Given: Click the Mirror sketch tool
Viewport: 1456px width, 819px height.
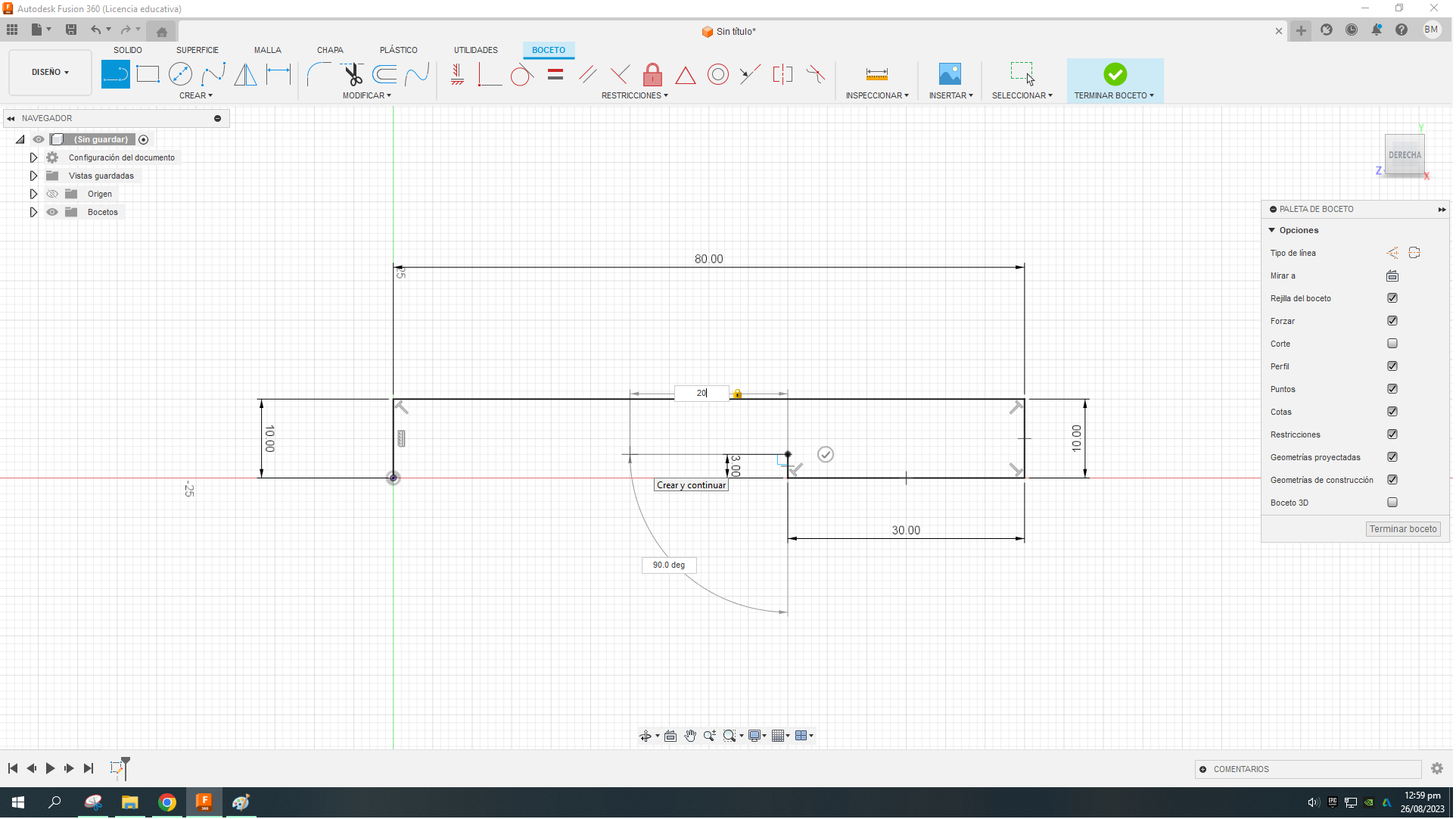Looking at the screenshot, I should 245,74.
